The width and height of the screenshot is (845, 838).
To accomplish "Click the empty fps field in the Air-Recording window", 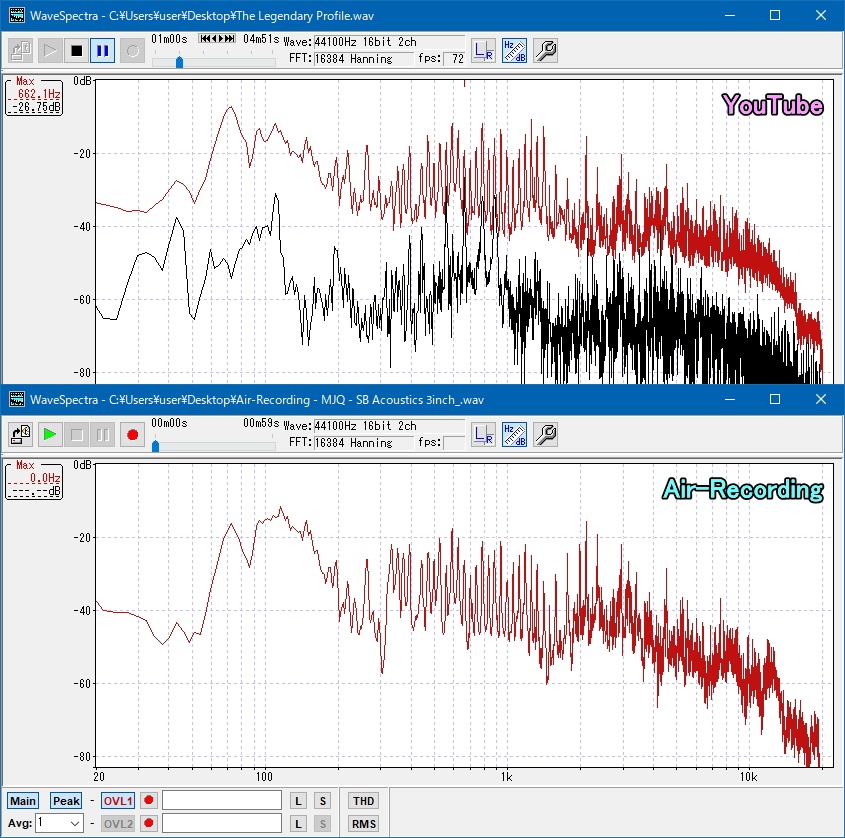I will click(454, 442).
